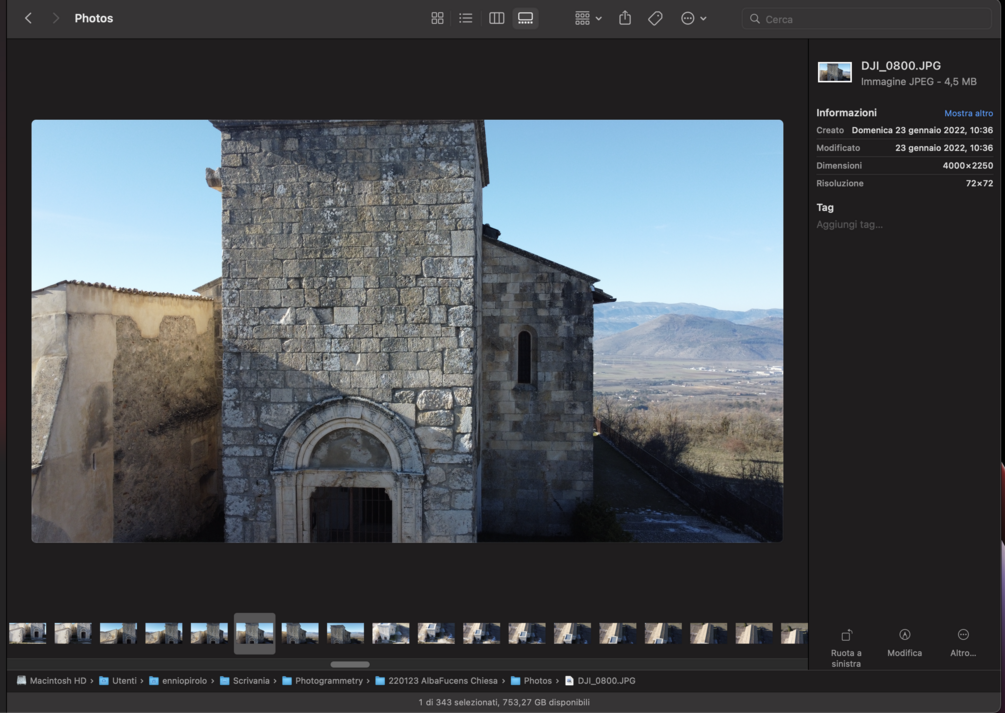Screen dimensions: 1005x713
Task: Click Macintosh HD in path bar
Action: (x=51, y=681)
